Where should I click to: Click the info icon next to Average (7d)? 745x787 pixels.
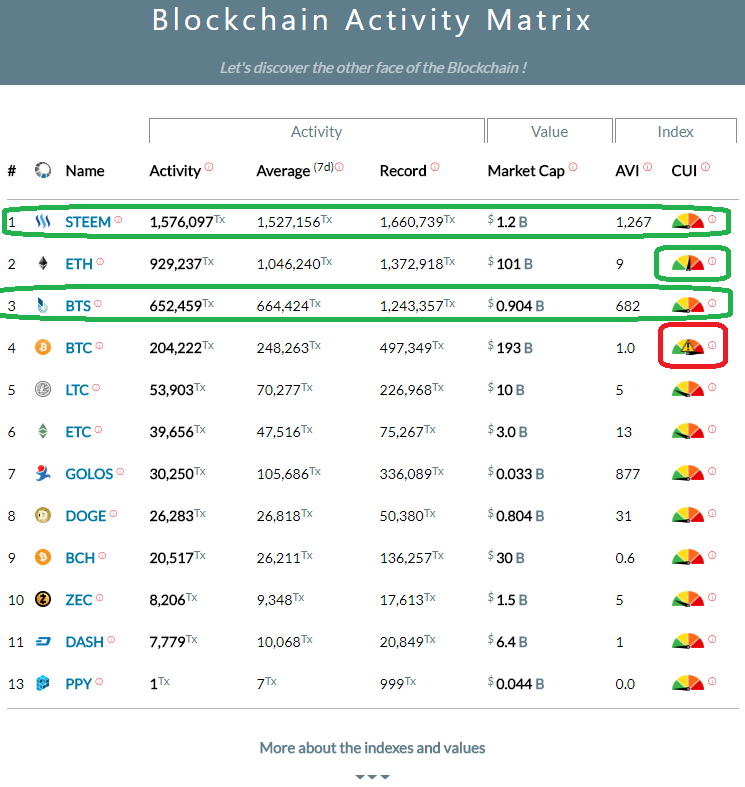pos(340,167)
